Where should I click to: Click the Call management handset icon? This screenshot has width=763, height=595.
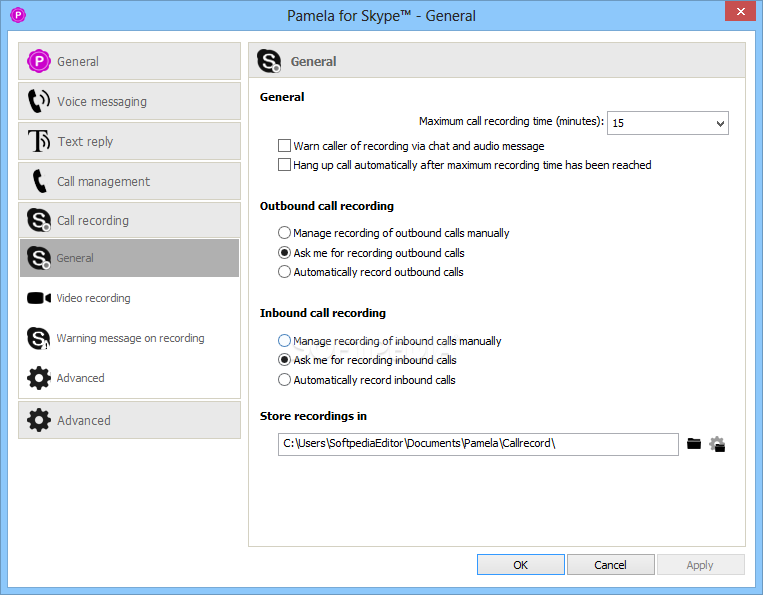[38, 181]
